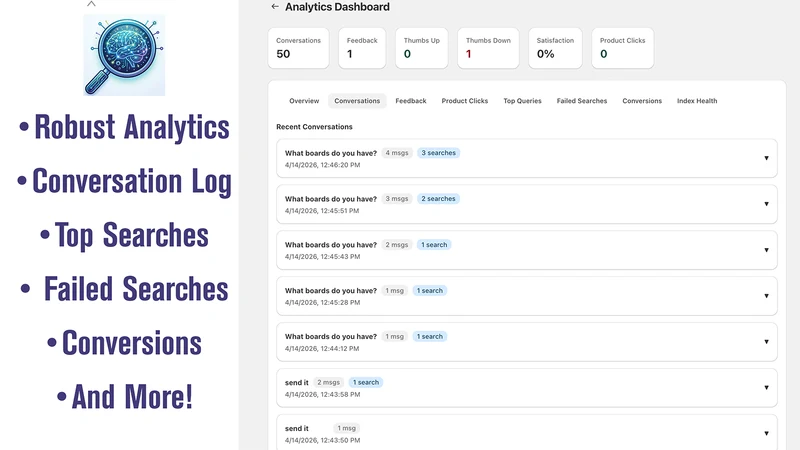
Task: Click the Analytics Dashboard title
Action: [337, 7]
